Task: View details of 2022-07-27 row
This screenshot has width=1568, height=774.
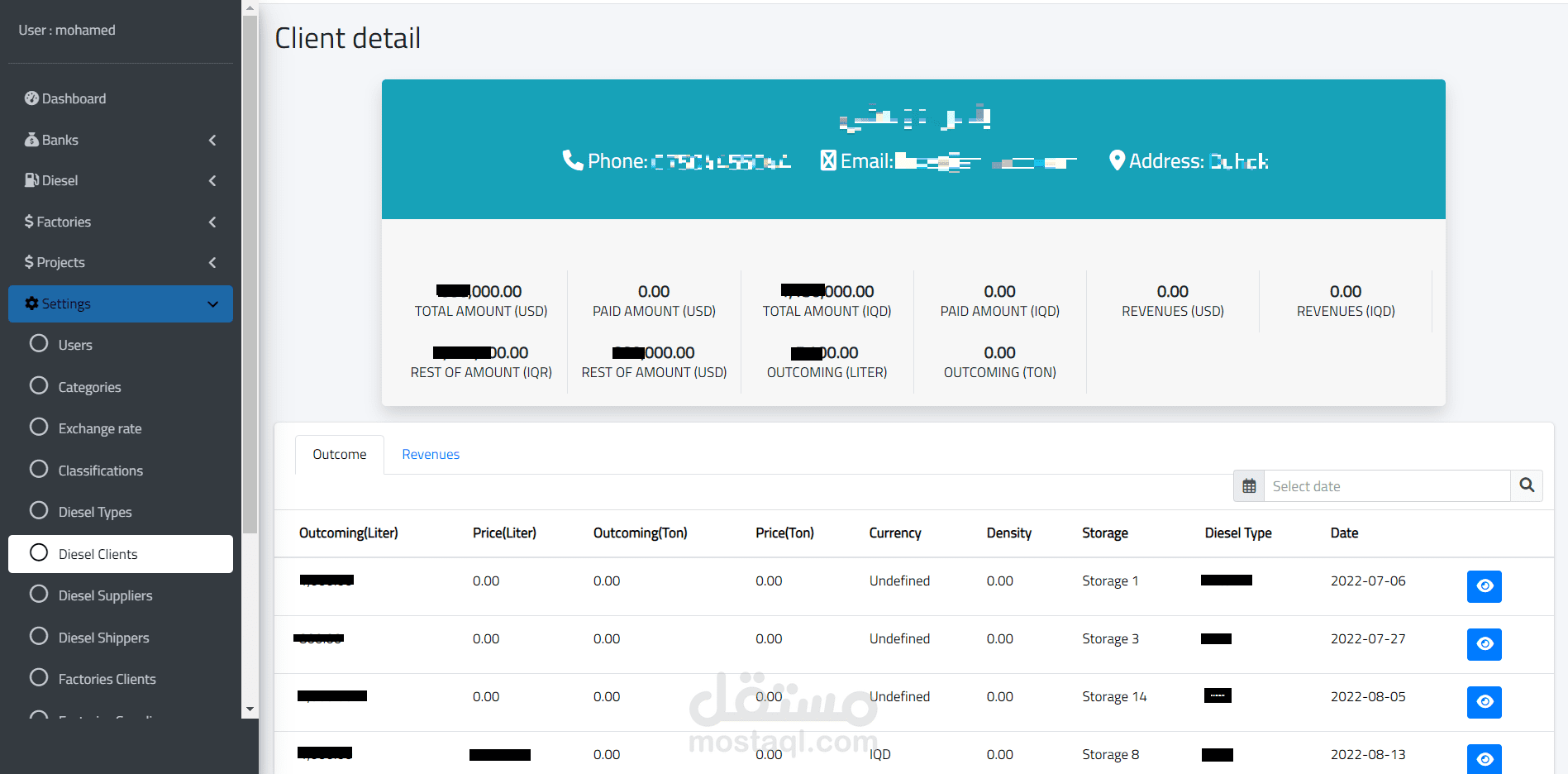Action: [x=1485, y=644]
